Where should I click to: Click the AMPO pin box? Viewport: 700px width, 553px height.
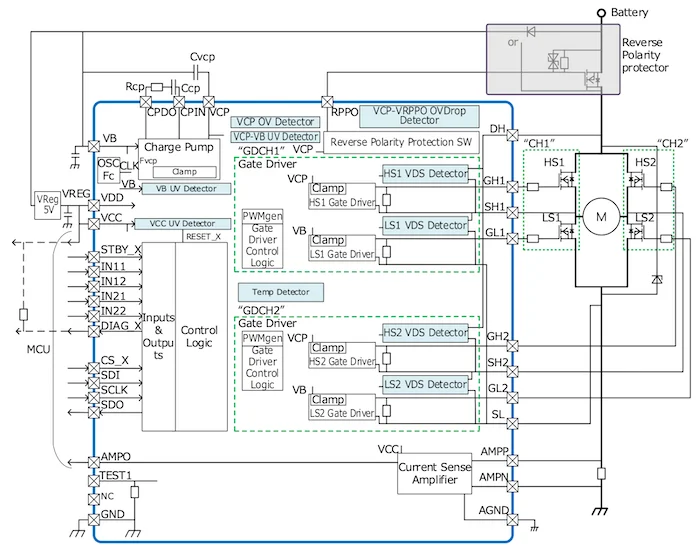tap(93, 456)
